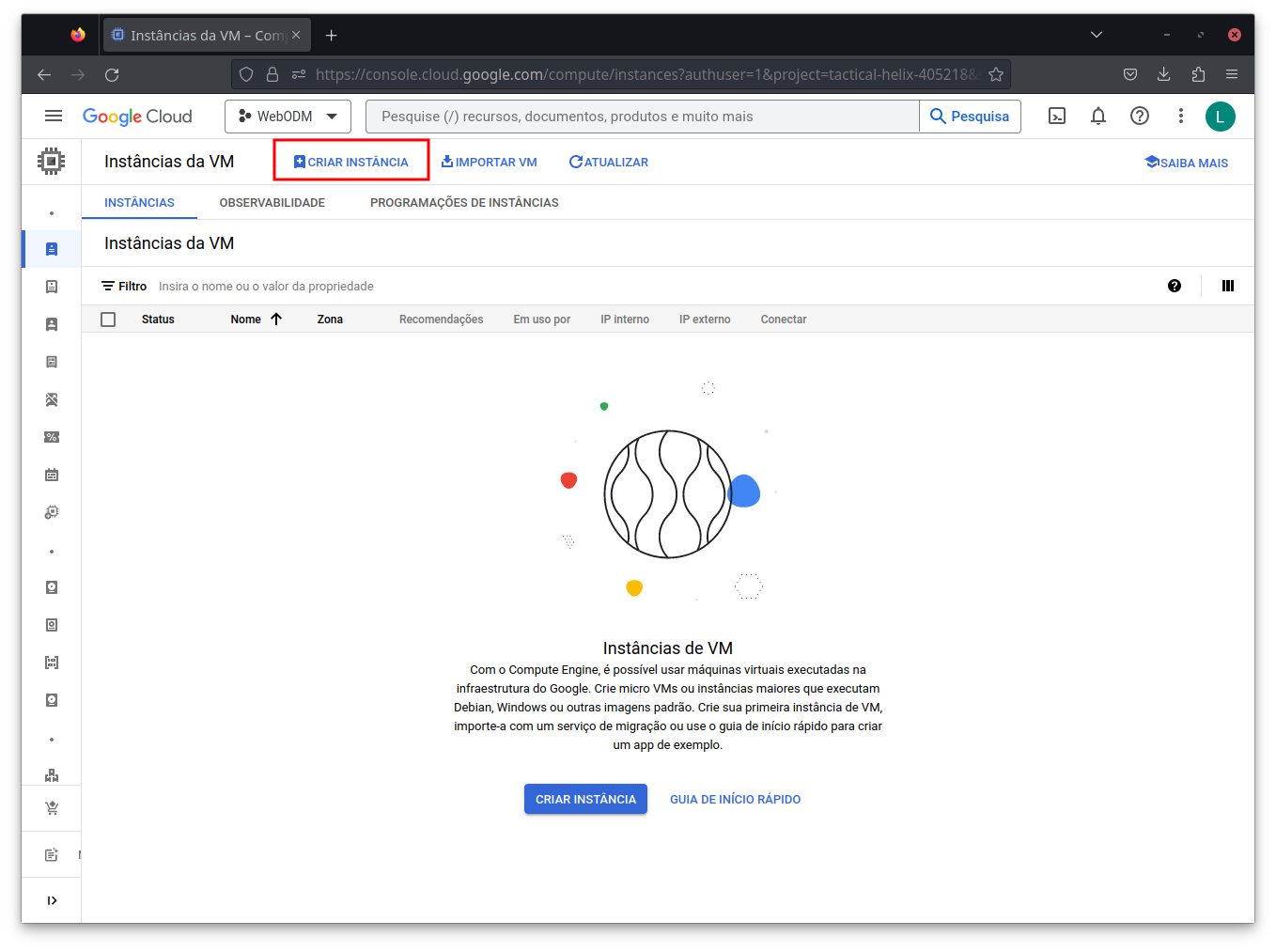Select the VM instances sidebar icon

(51, 248)
